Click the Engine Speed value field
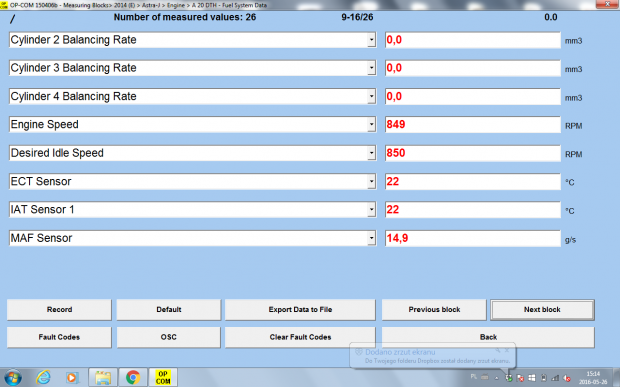620x387 pixels. [x=473, y=125]
